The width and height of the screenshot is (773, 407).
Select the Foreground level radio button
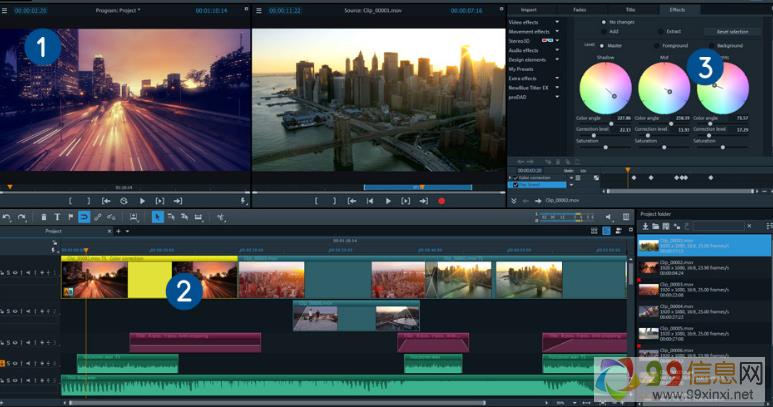[x=657, y=45]
